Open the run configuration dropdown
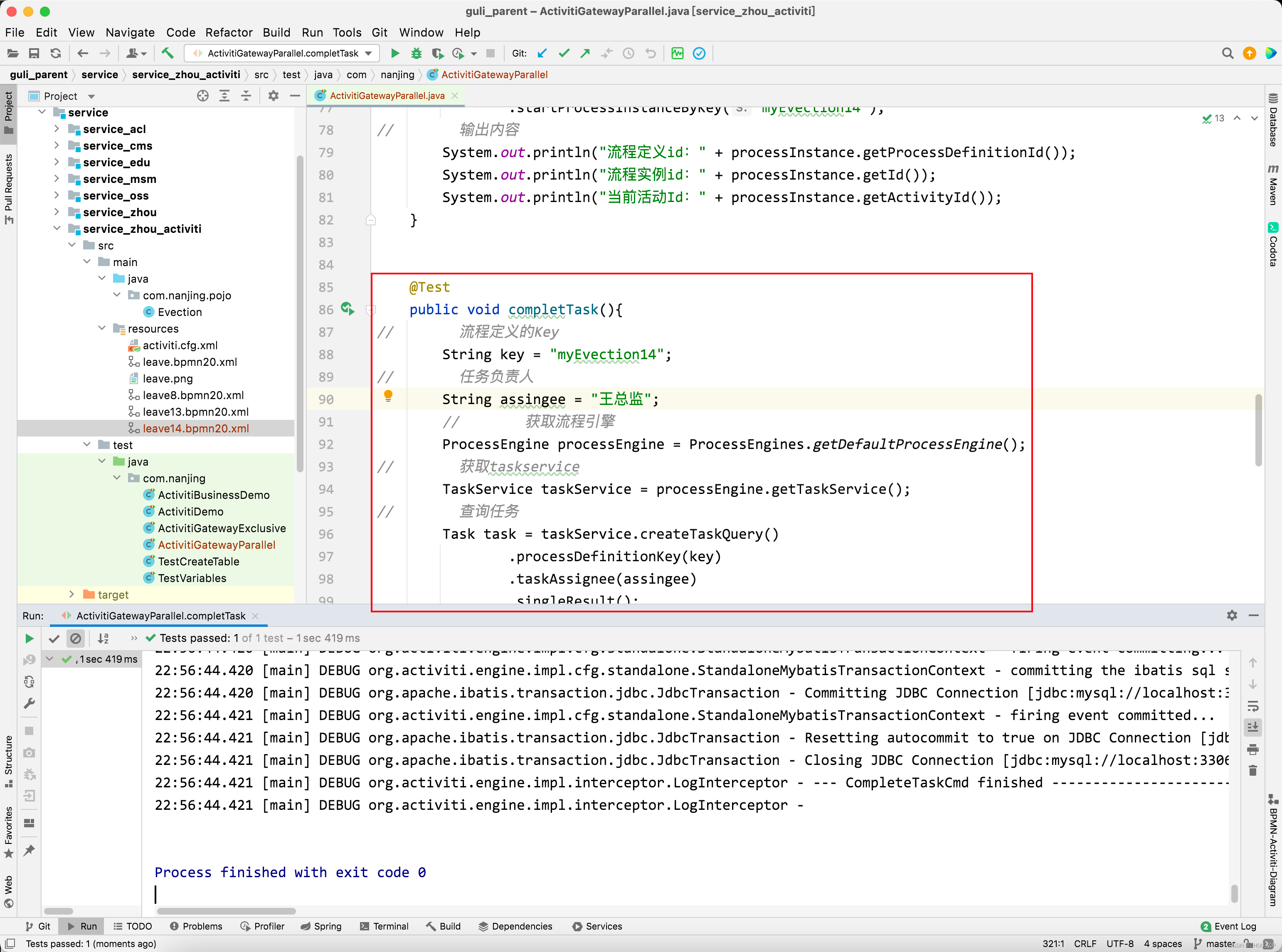 (x=369, y=54)
